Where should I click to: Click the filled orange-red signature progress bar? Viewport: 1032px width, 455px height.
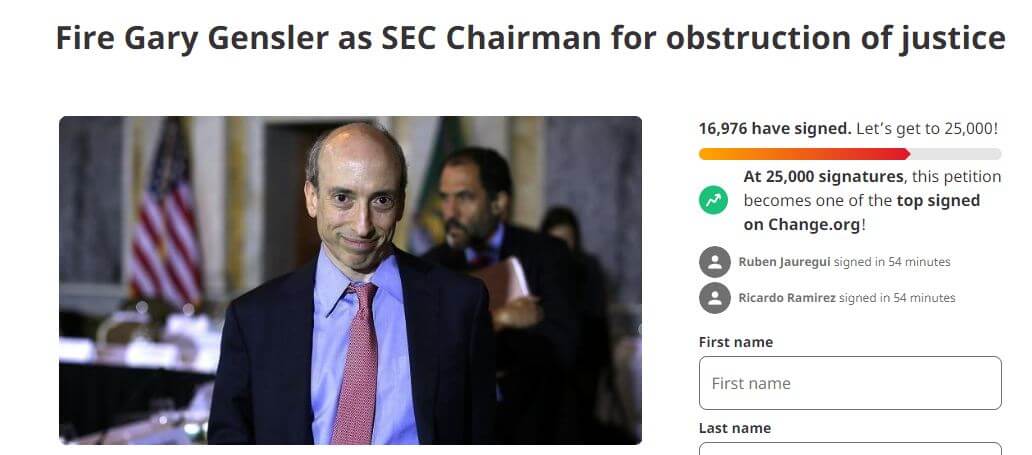[804, 154]
